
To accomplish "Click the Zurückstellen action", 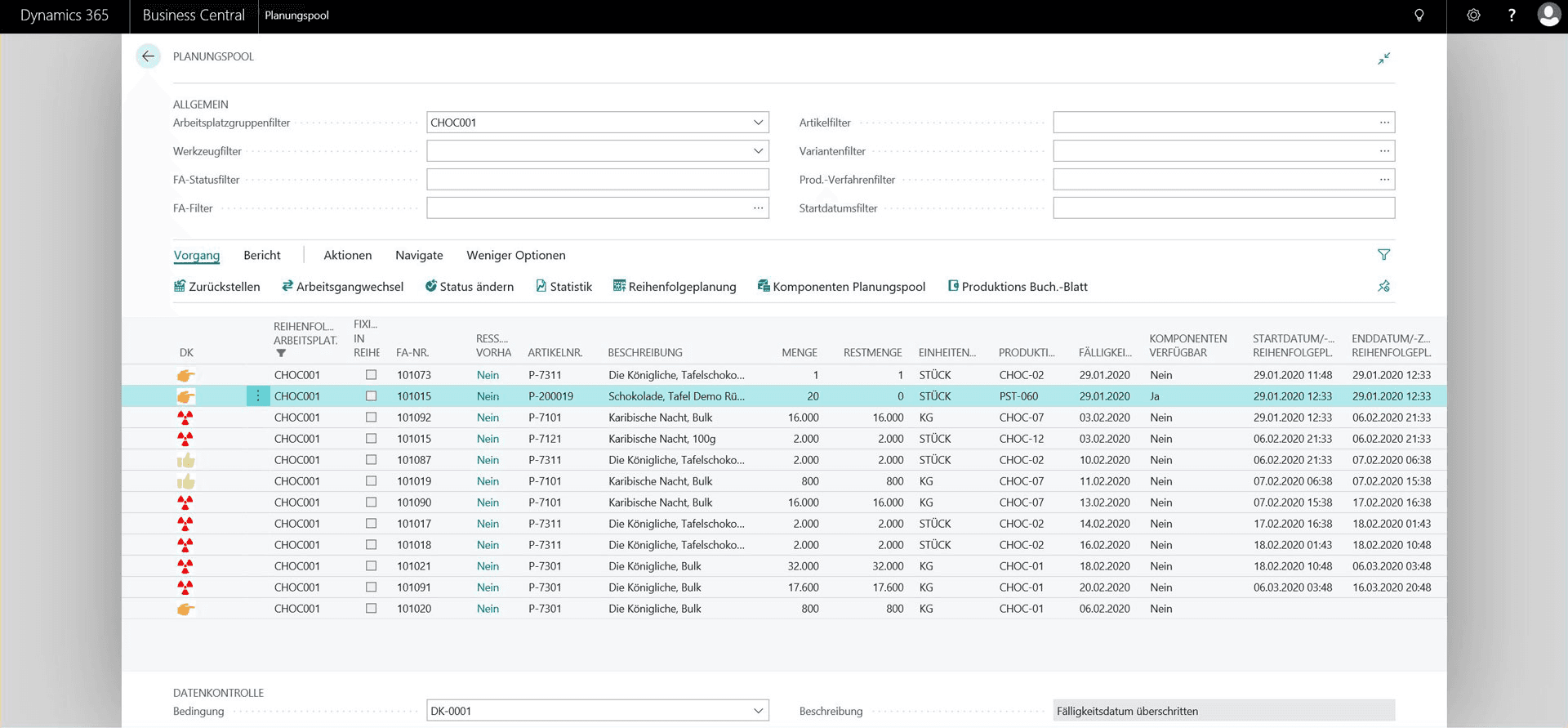I will coord(217,287).
